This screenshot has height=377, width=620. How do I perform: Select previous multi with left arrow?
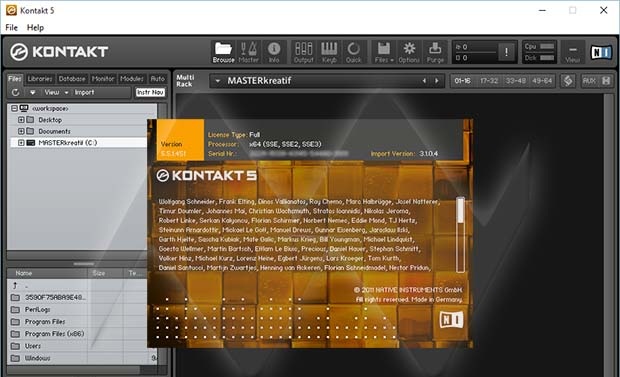[x=424, y=81]
